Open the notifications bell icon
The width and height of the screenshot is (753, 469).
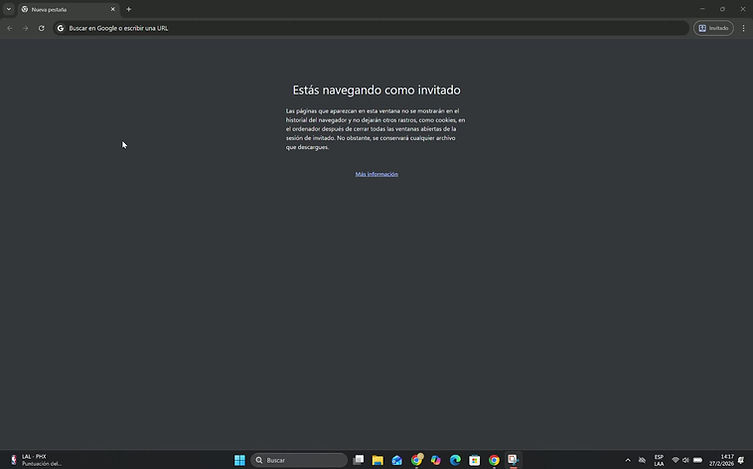(741, 460)
